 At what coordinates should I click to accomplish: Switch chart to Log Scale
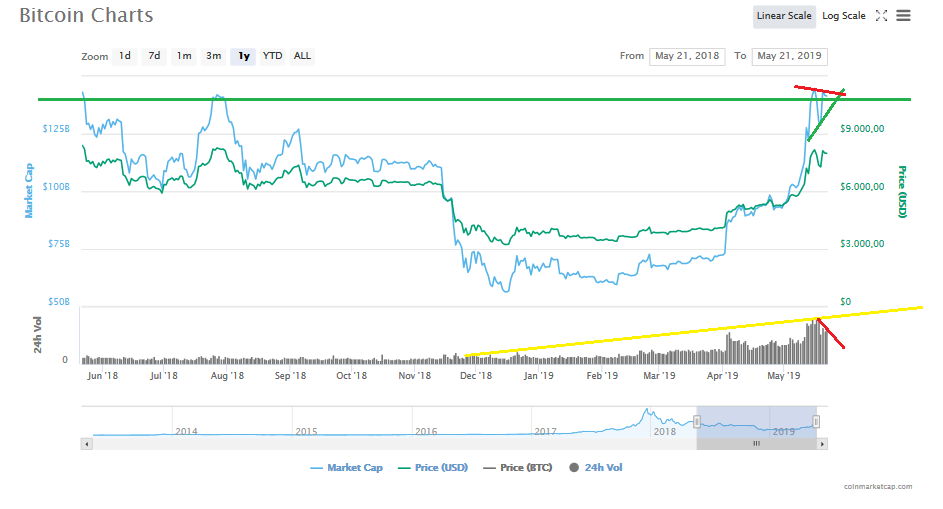(x=843, y=16)
